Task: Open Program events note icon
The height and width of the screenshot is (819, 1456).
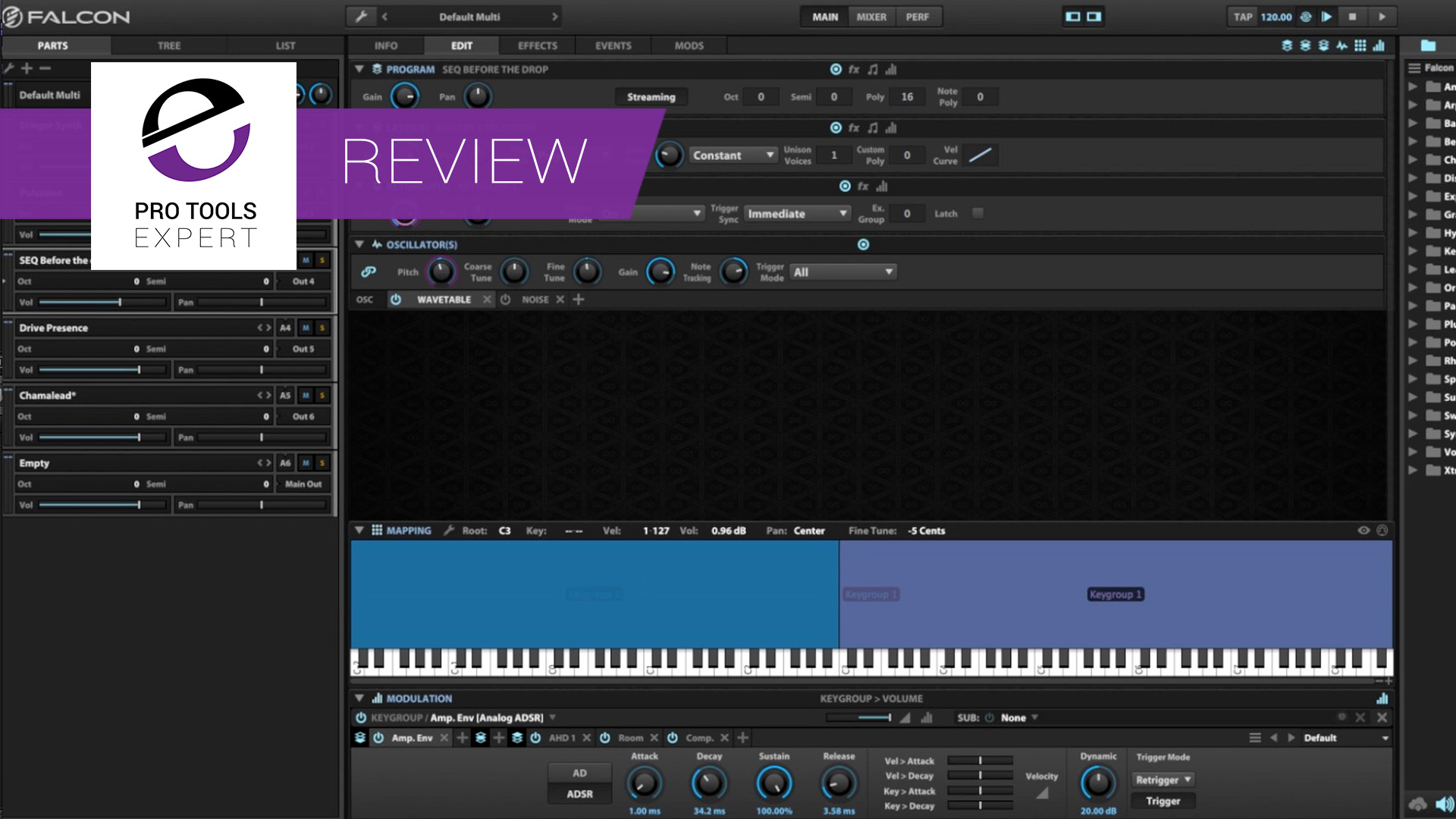Action: 873,69
